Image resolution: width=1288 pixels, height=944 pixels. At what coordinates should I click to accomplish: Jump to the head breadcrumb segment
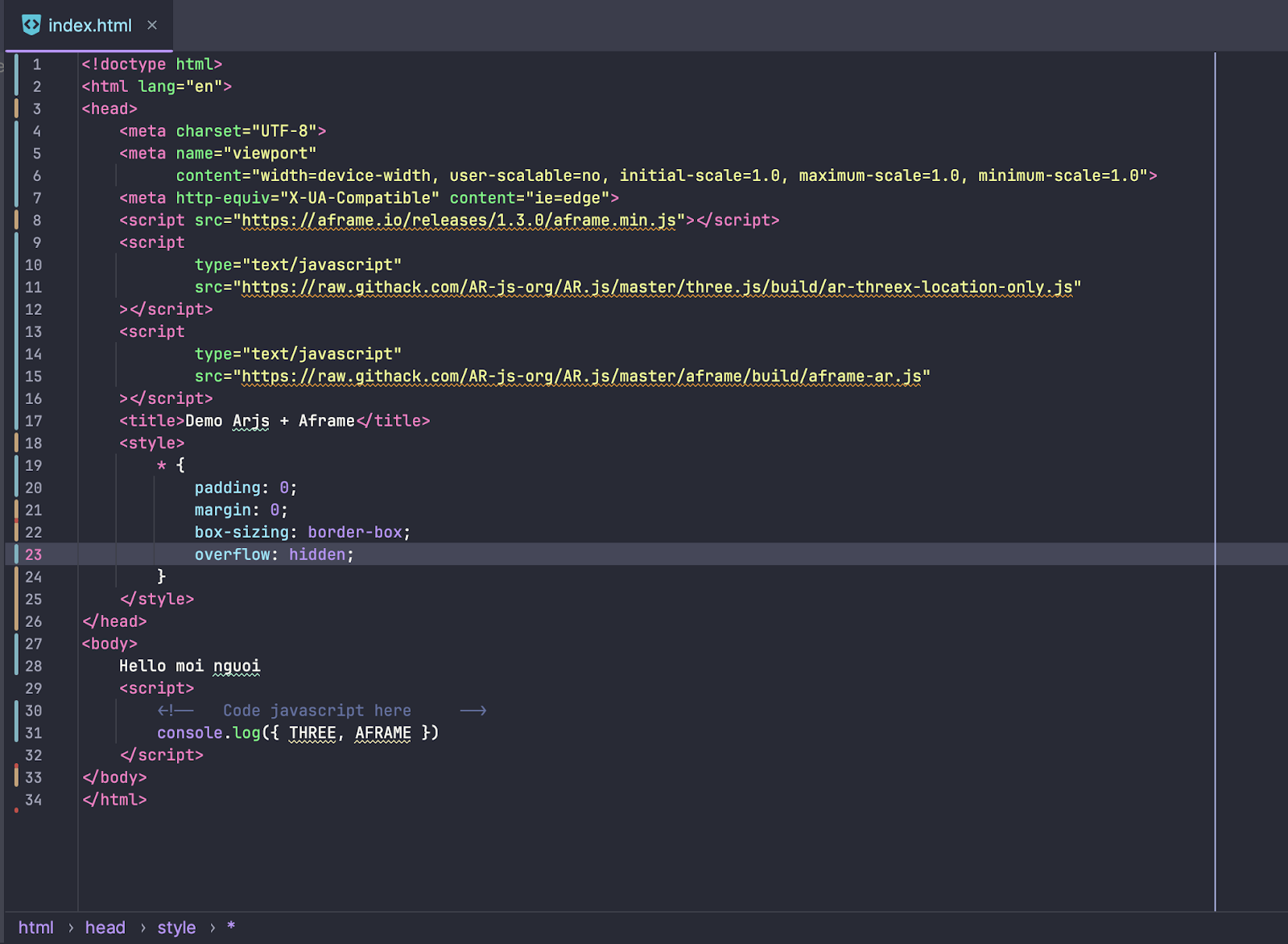(x=105, y=927)
